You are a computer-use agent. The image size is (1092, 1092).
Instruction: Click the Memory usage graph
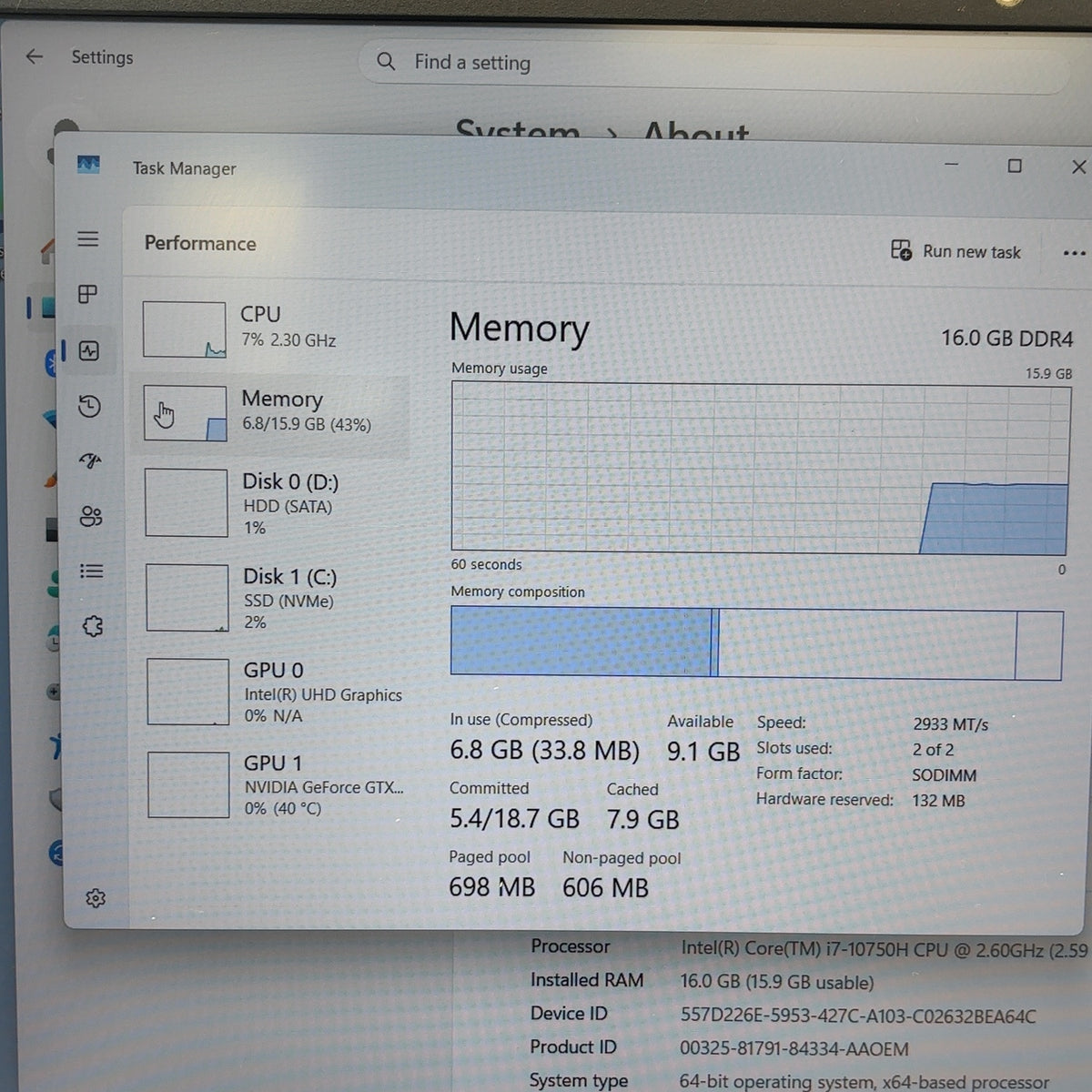click(760, 469)
